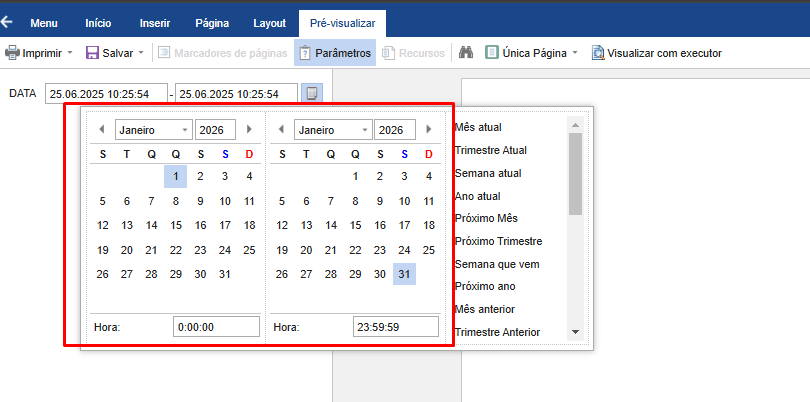The width and height of the screenshot is (810, 402).
Task: Open the Salvar dropdown arrow
Action: point(141,53)
